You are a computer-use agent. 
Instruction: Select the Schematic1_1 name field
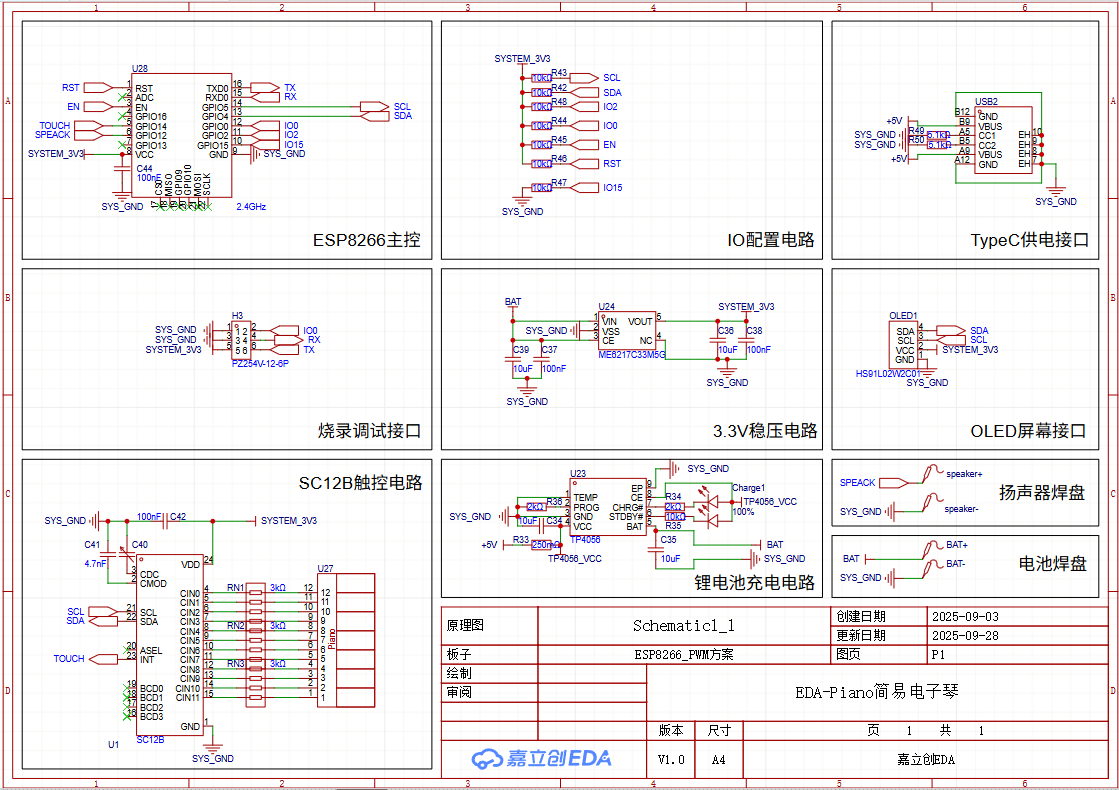tap(683, 626)
